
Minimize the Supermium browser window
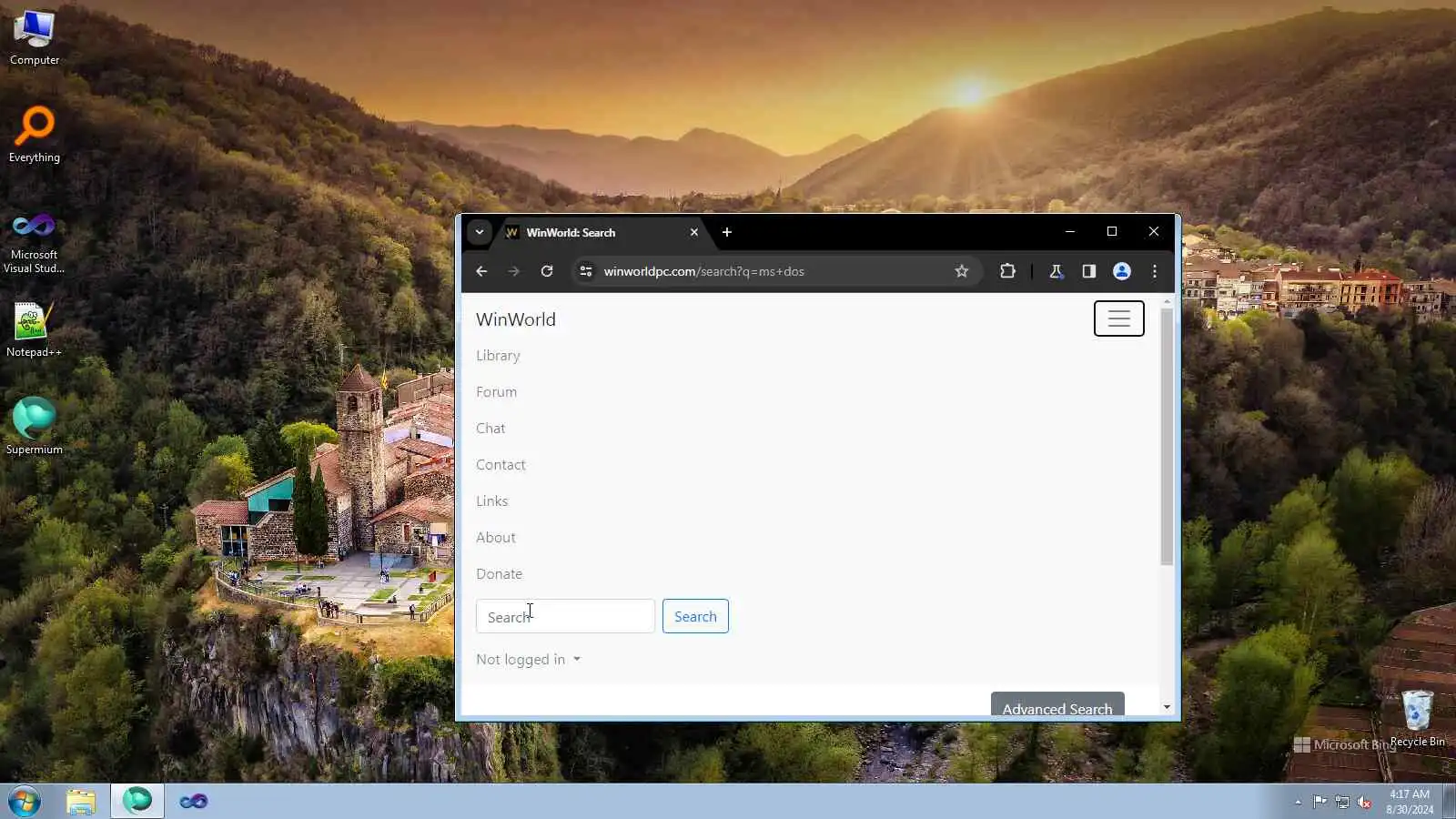click(x=1070, y=232)
